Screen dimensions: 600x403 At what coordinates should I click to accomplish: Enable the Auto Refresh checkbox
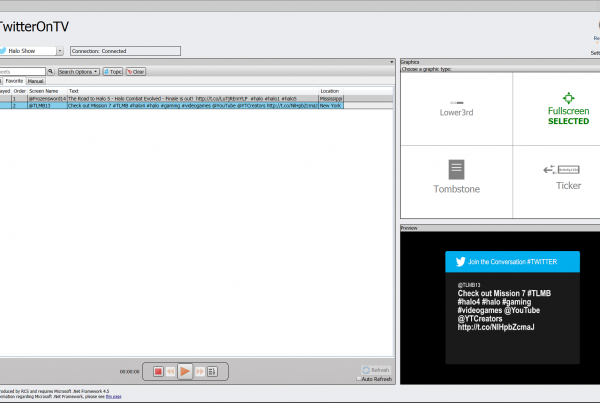coord(359,379)
